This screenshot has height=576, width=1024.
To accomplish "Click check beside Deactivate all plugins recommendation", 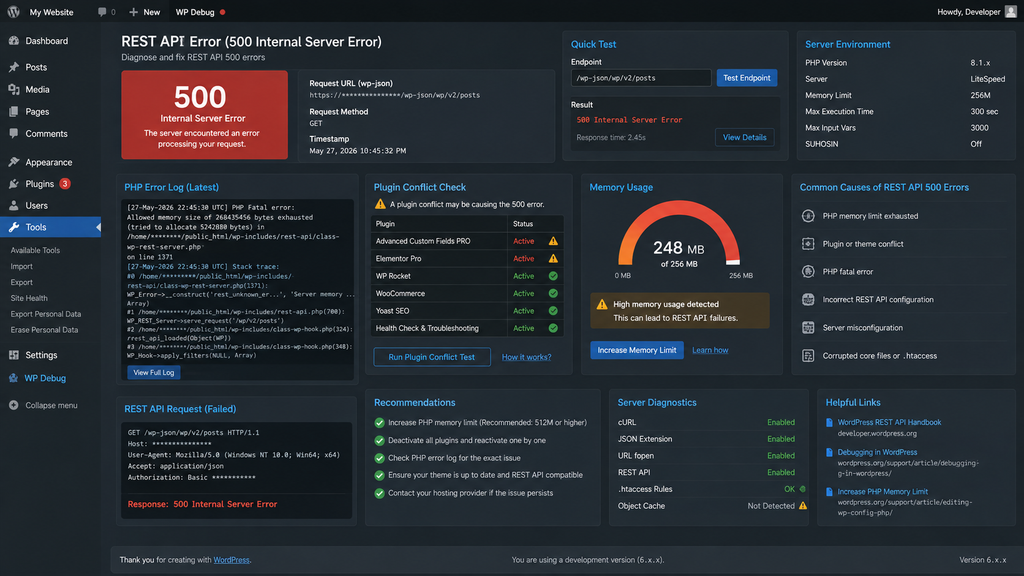I will (x=379, y=440).
